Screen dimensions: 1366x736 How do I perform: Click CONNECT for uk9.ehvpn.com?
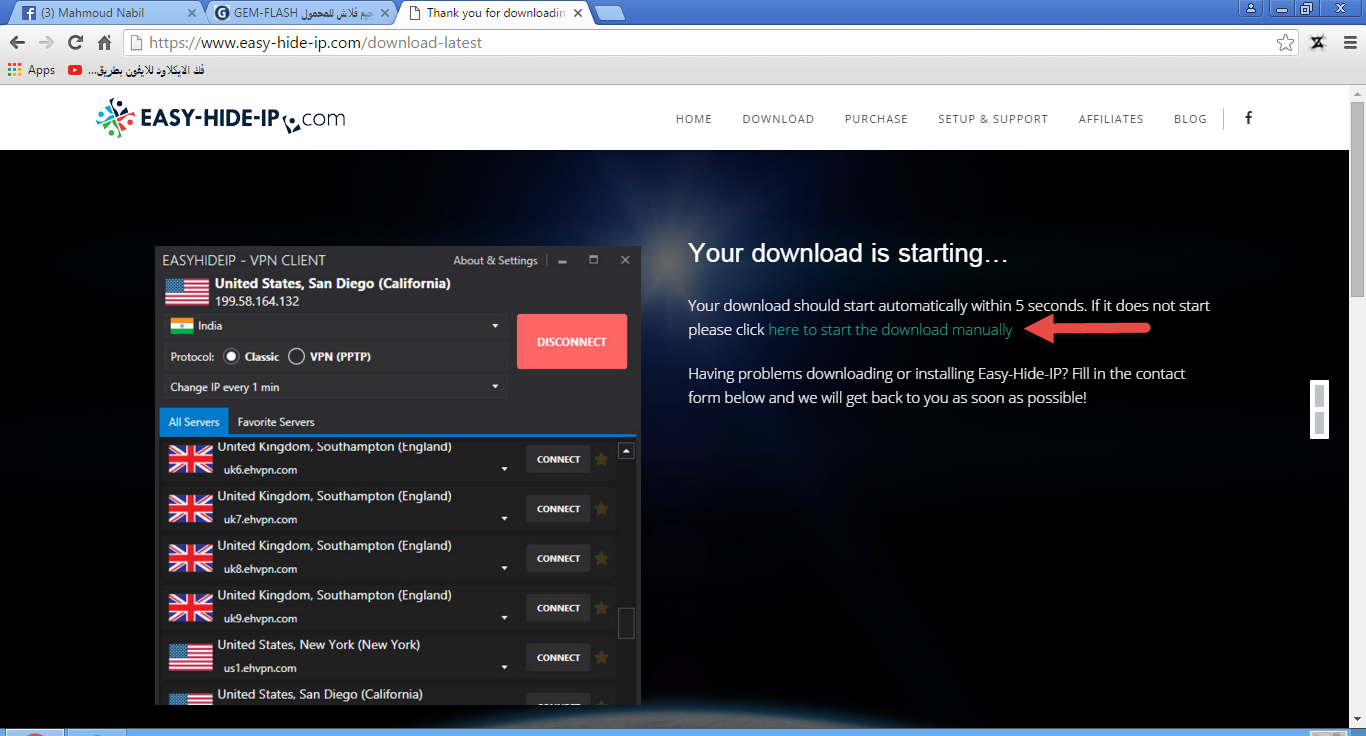pos(558,608)
